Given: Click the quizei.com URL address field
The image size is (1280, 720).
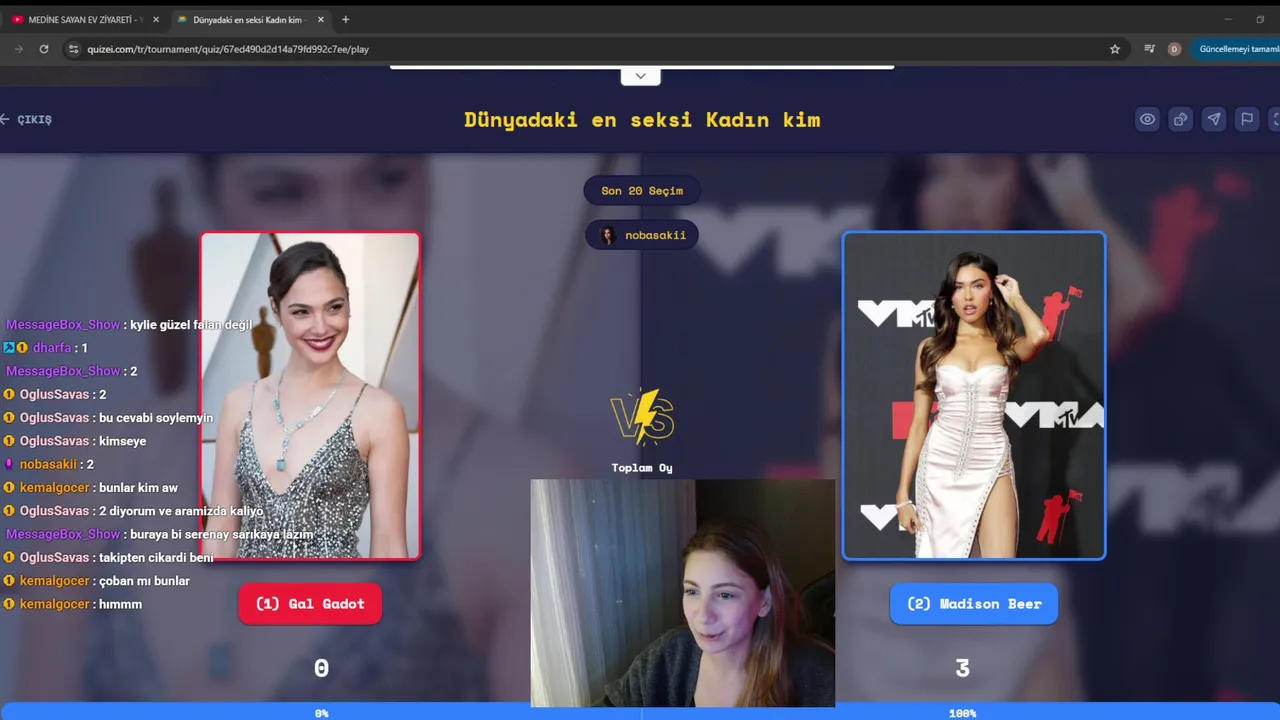Looking at the screenshot, I should coord(228,49).
